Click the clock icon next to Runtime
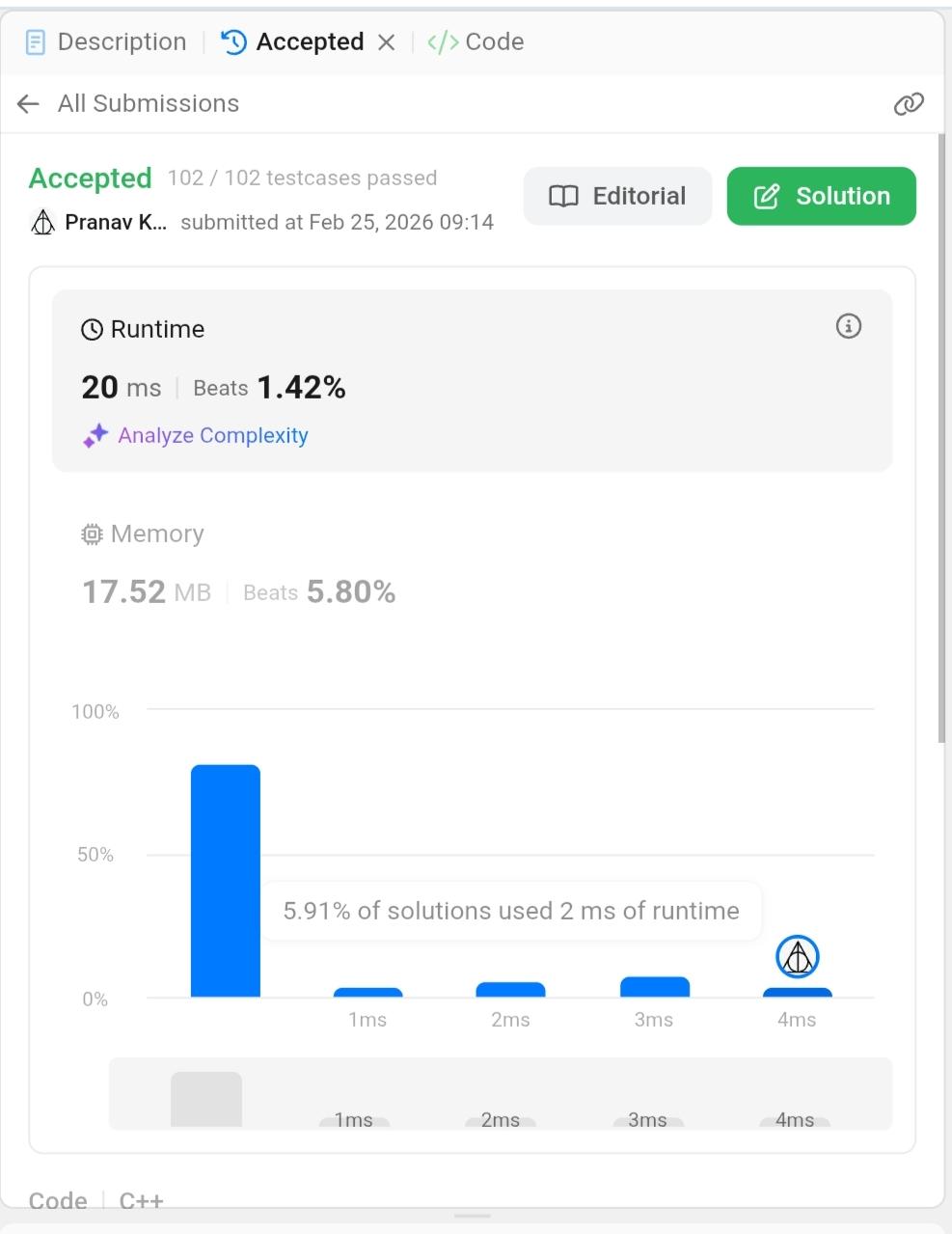Image resolution: width=952 pixels, height=1234 pixels. 92,330
